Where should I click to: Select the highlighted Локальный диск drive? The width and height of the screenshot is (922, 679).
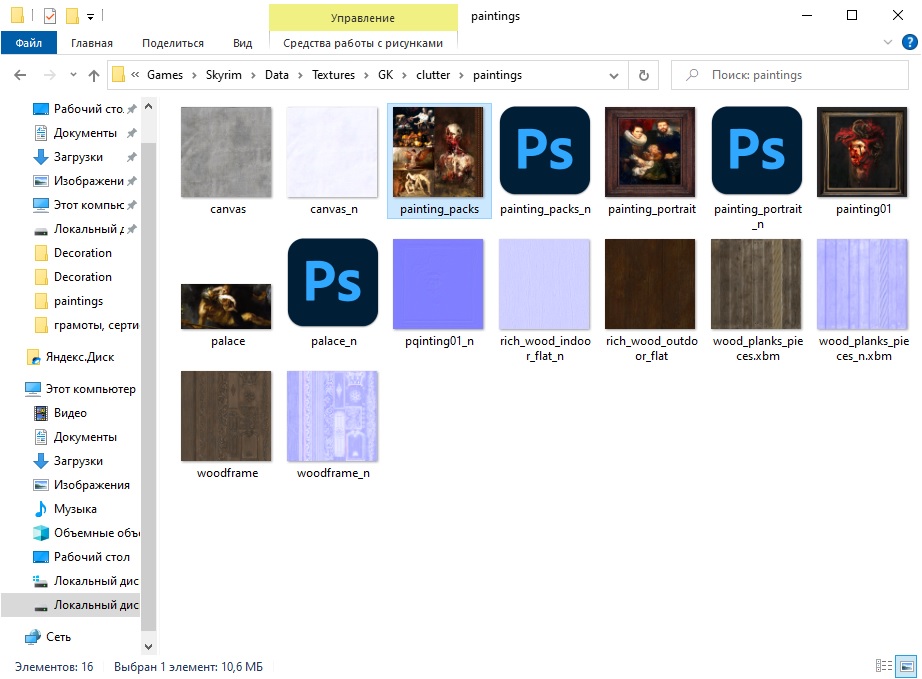[x=71, y=605]
